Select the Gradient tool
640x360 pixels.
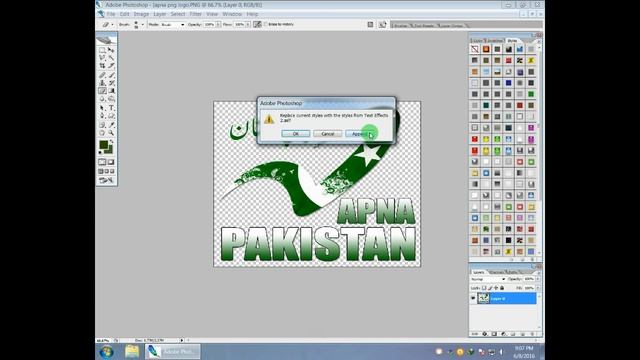[x=111, y=91]
